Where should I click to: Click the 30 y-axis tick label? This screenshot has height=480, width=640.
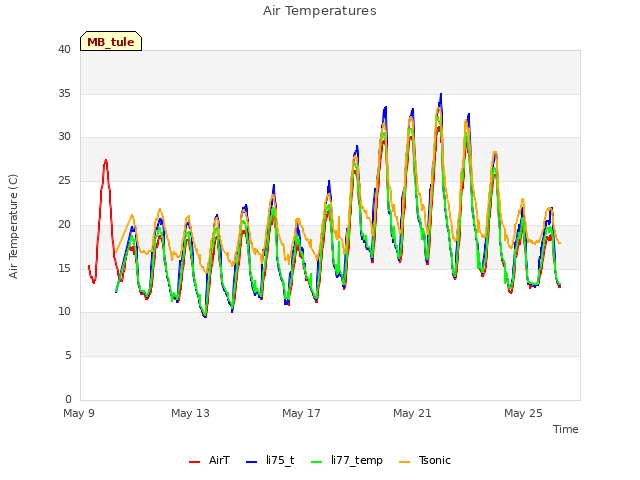click(64, 137)
